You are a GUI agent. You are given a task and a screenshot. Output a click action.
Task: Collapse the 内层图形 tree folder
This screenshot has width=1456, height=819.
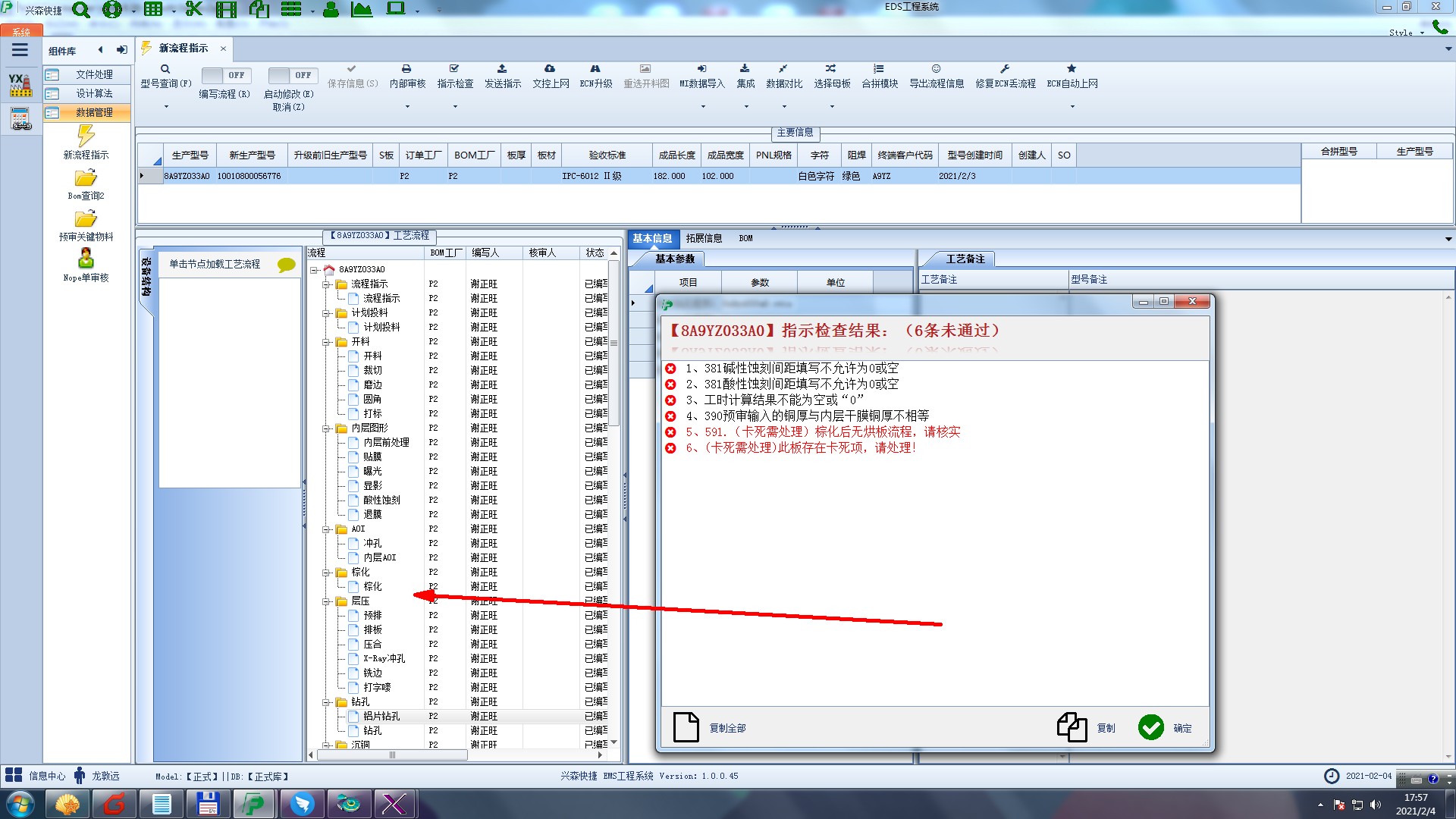326,428
